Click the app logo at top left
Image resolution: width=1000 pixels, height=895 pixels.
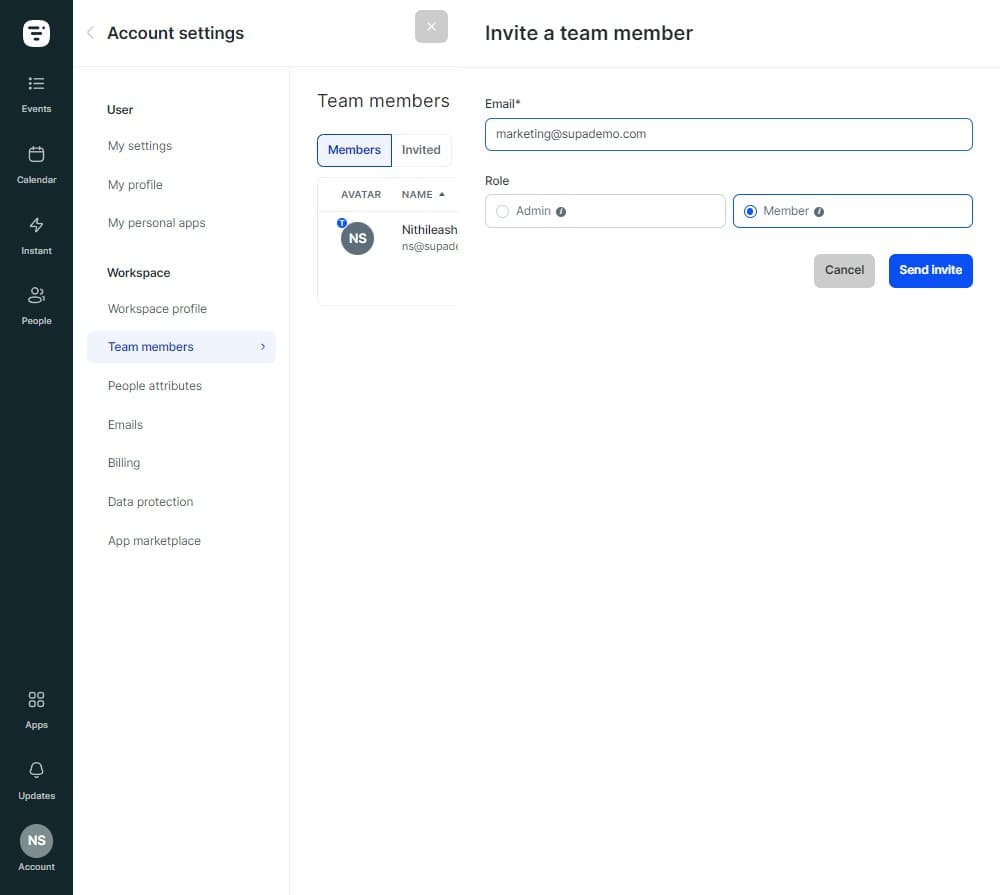click(x=36, y=32)
